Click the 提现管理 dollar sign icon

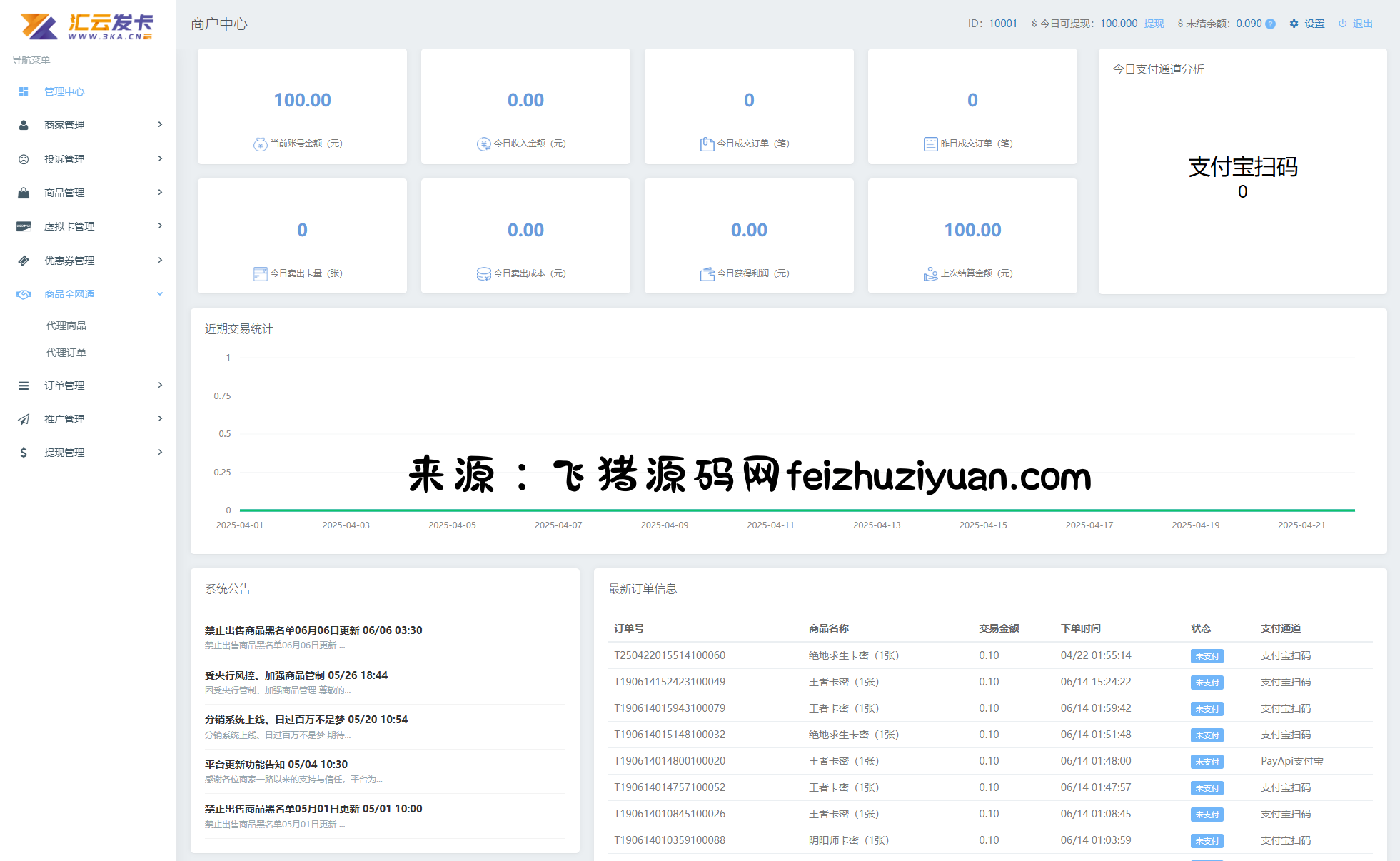[x=24, y=453]
